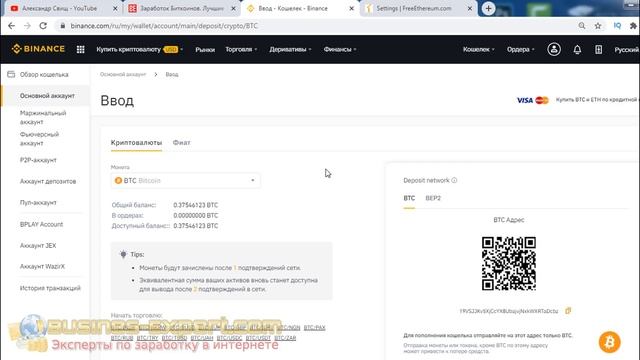Click the browser back arrow
Viewport: 640px width, 360px height.
click(11, 26)
